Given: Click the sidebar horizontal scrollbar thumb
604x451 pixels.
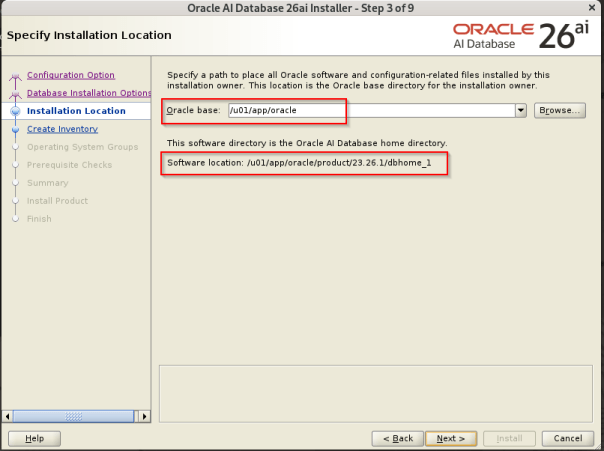Looking at the screenshot, I should coord(75,416).
